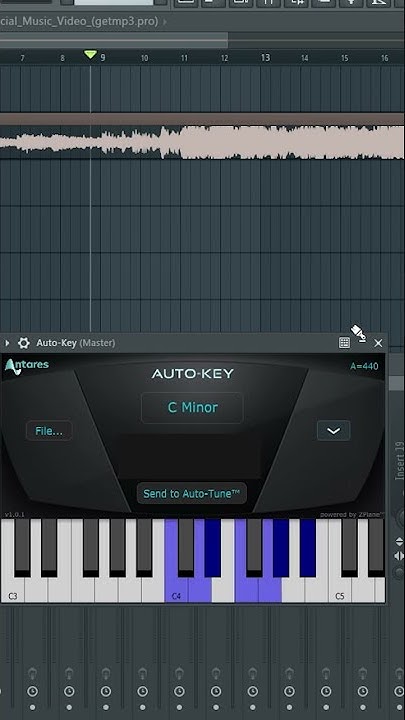The image size is (405, 720).
Task: Click the left-right arrows icon in mixer panel
Action: pyautogui.click(x=399, y=557)
